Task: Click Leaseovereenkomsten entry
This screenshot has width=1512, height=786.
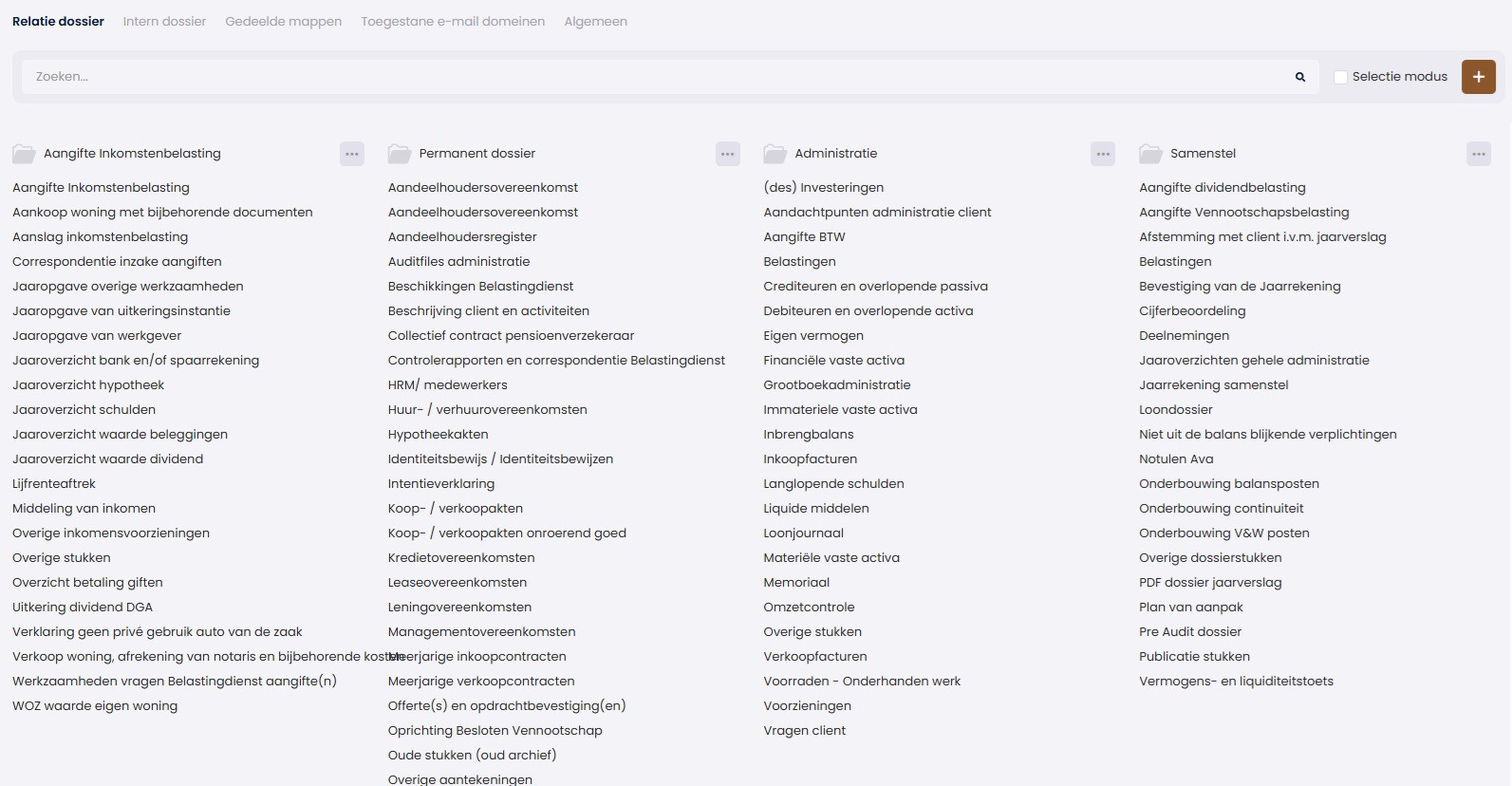Action: (x=457, y=583)
